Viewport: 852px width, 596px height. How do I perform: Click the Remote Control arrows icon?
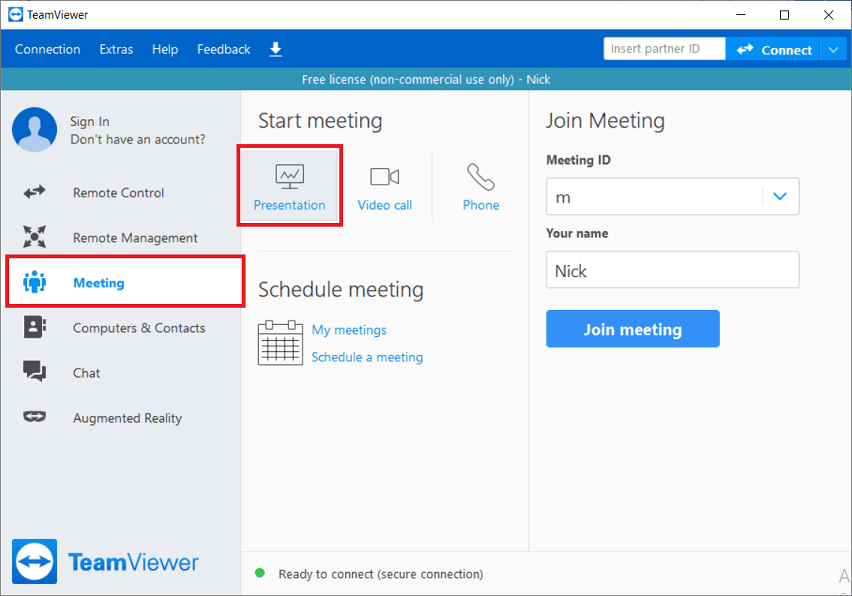[34, 192]
